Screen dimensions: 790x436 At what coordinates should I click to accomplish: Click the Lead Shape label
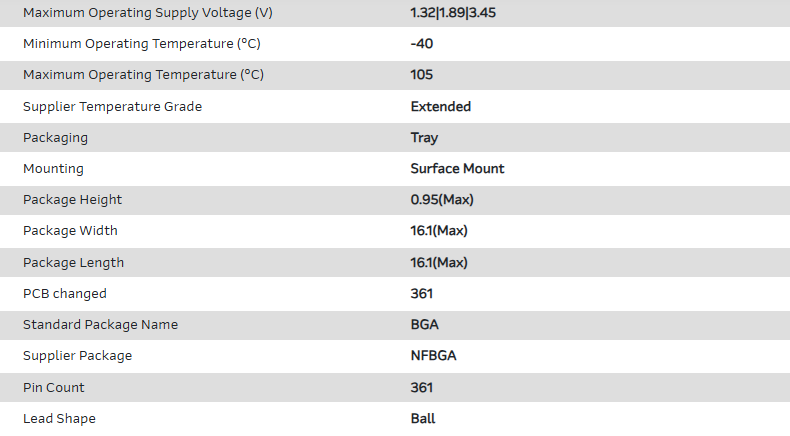tap(59, 419)
